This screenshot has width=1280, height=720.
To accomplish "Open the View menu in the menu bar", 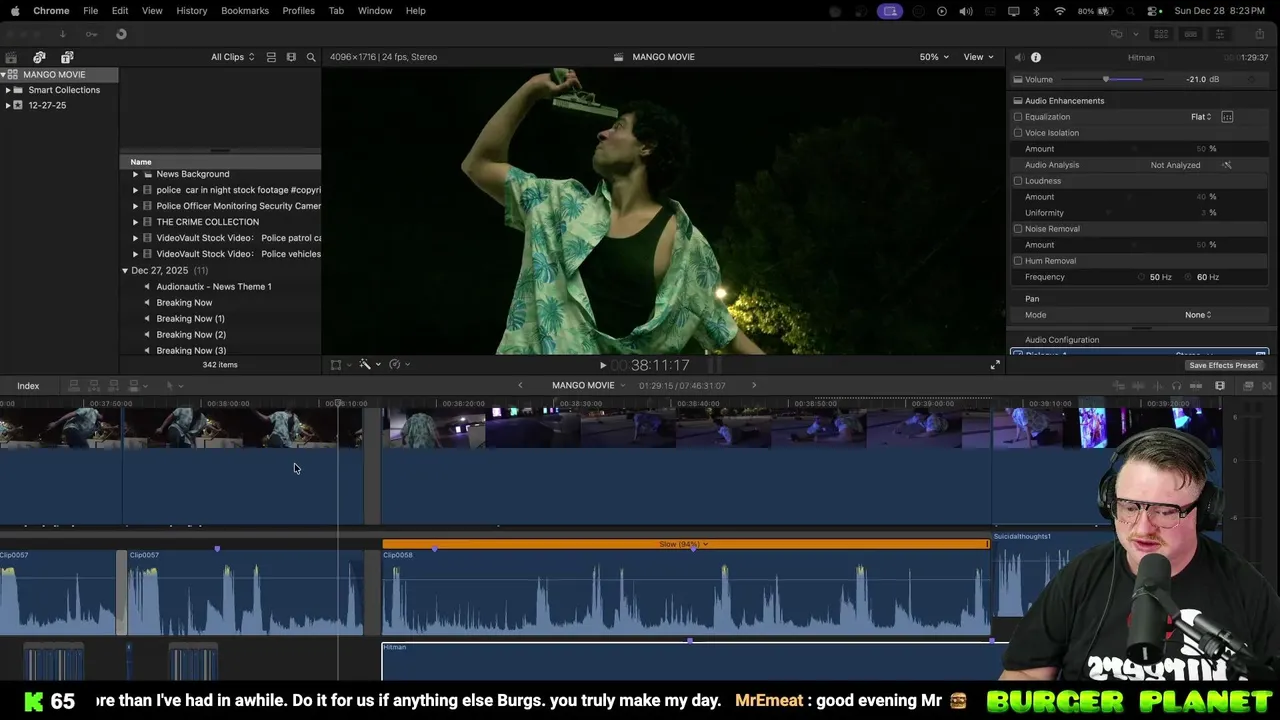I will (x=152, y=10).
